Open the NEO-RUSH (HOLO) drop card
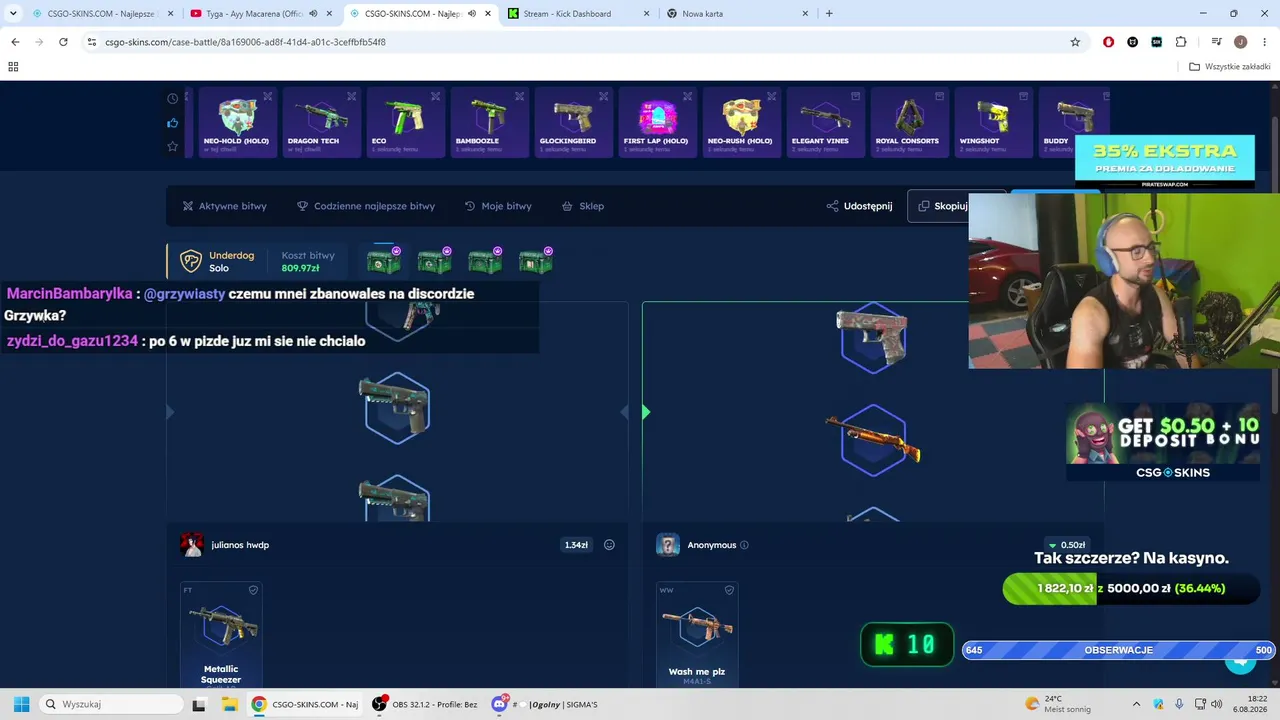Screen dimensions: 1280x720 click(x=742, y=122)
